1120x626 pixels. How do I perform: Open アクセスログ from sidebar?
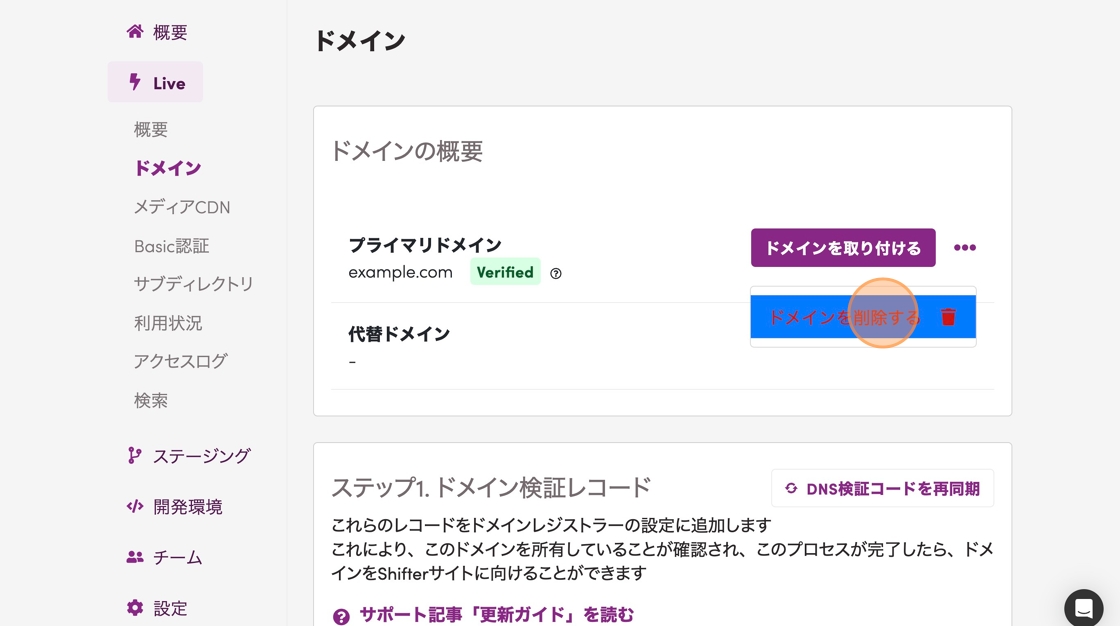point(180,361)
